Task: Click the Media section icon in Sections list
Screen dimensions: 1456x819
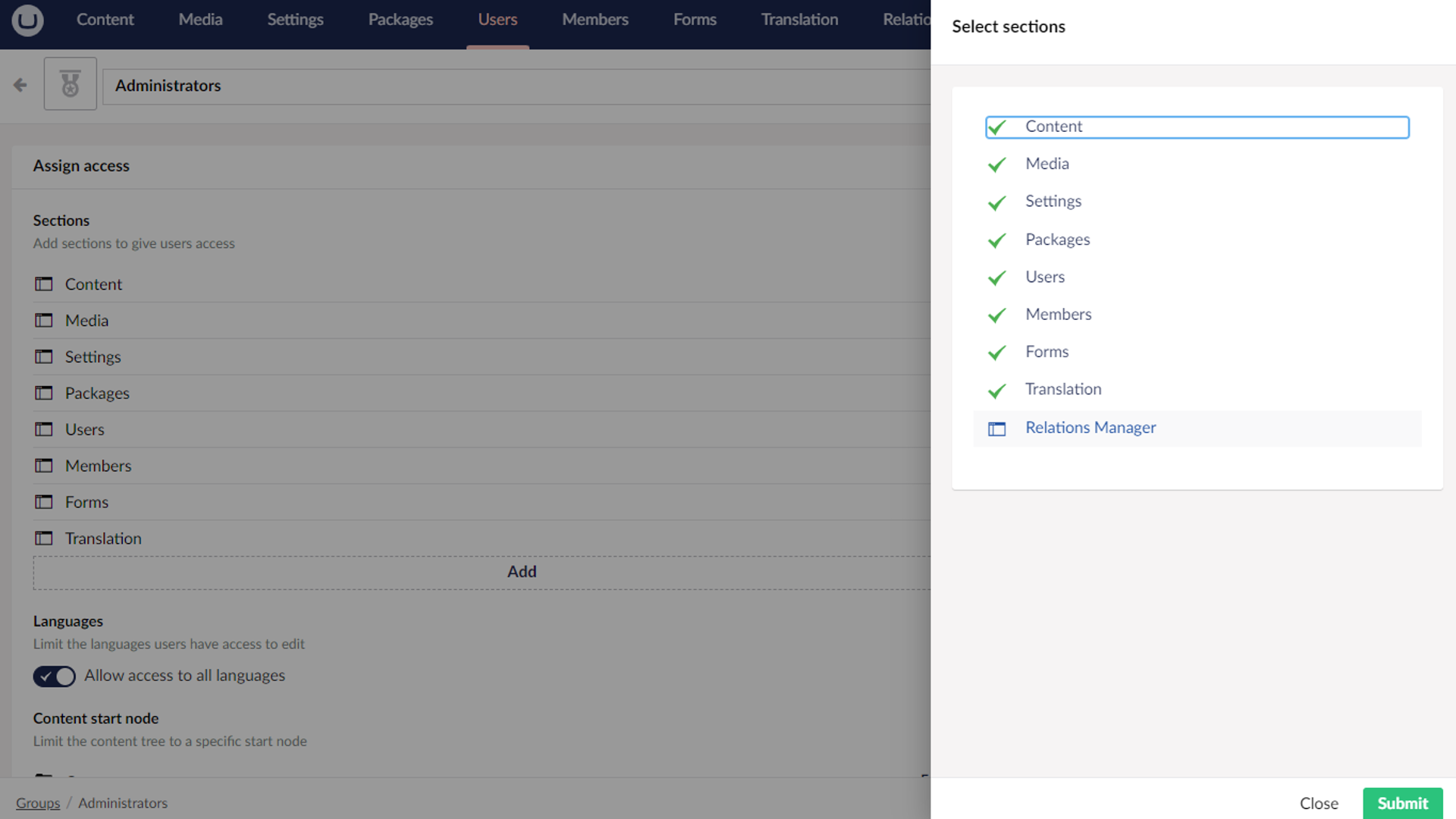Action: point(44,320)
